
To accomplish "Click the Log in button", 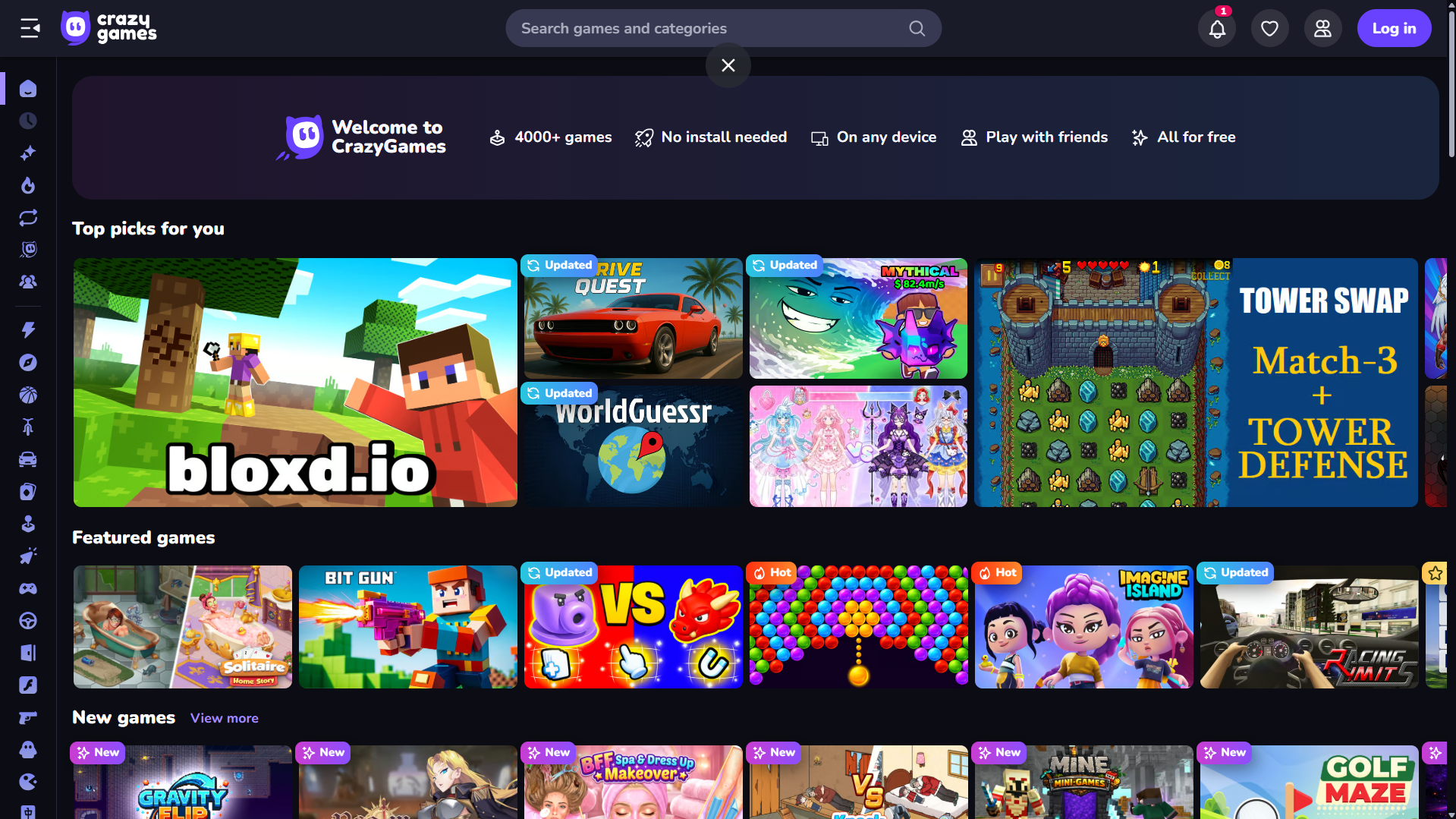I will coord(1394,29).
